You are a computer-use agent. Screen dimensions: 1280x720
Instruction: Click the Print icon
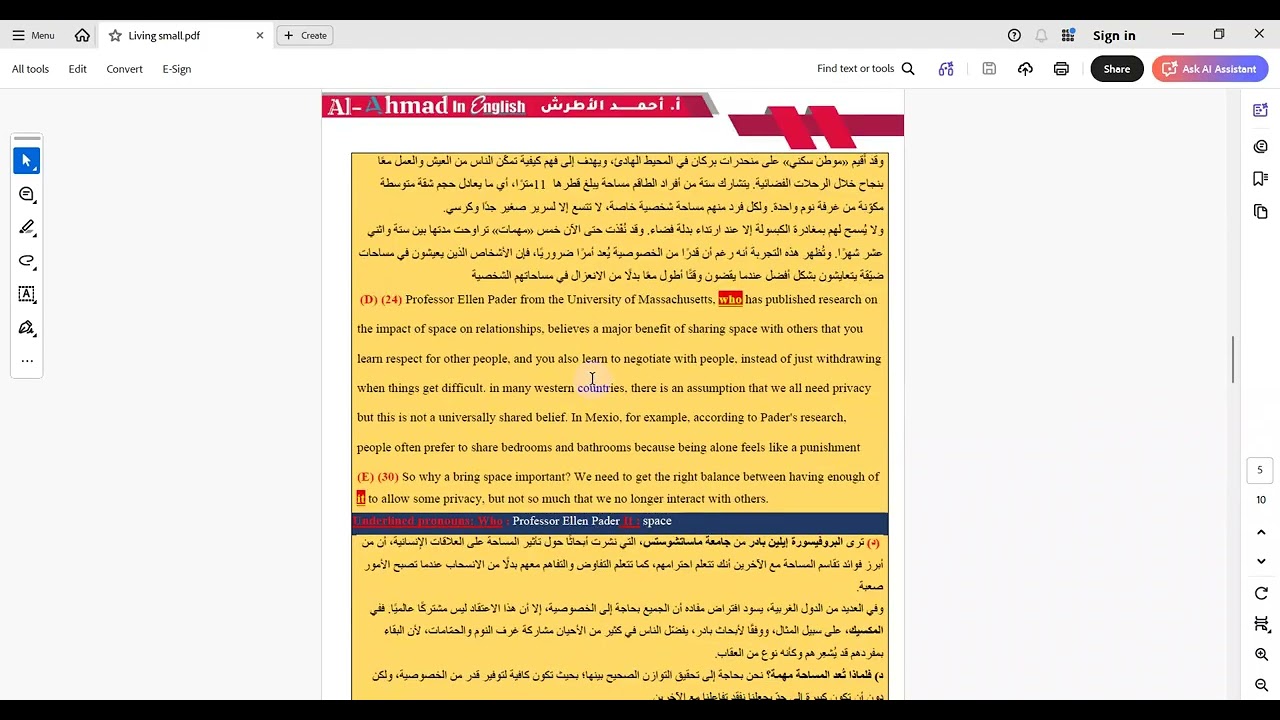(x=1061, y=69)
